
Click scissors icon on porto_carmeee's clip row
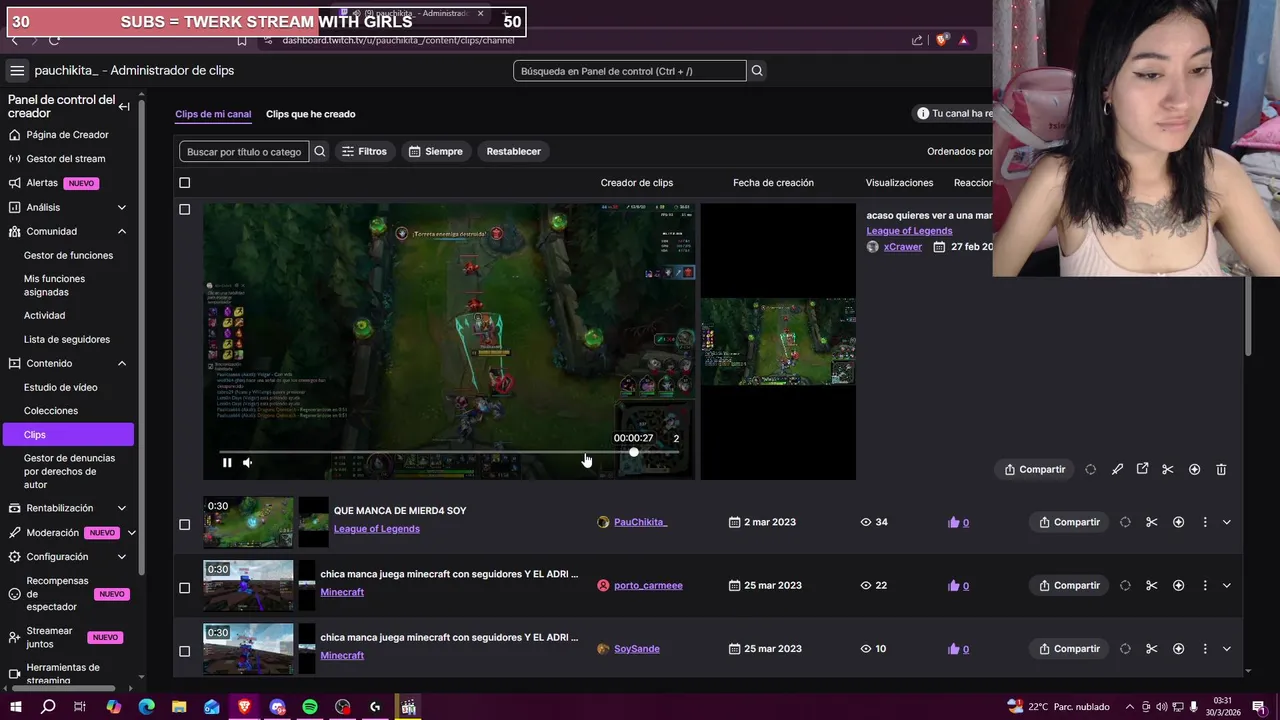pyautogui.click(x=1151, y=585)
